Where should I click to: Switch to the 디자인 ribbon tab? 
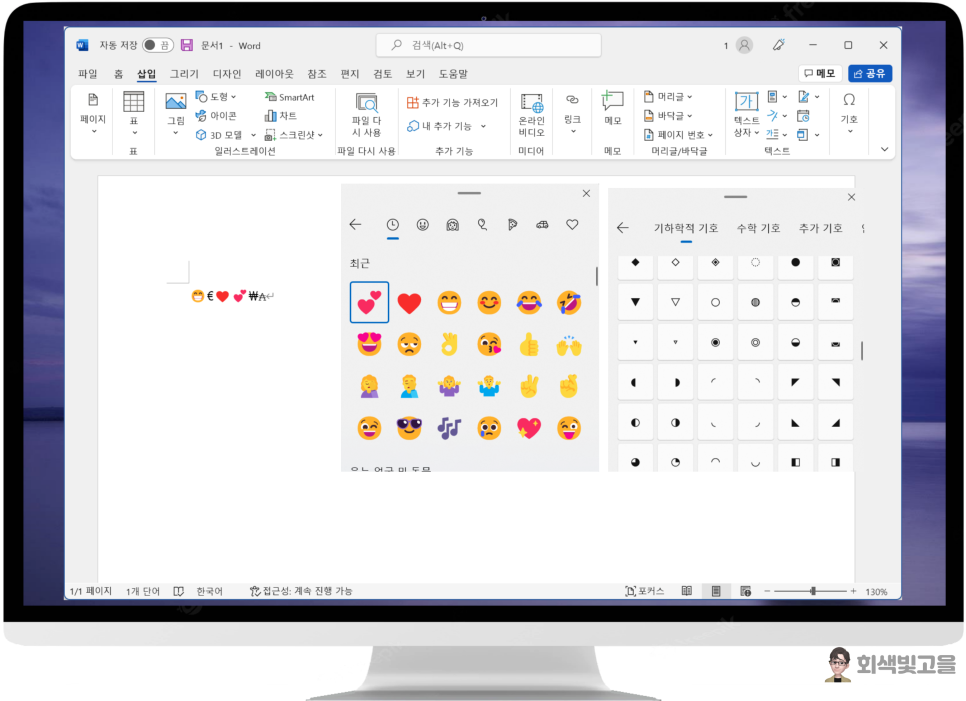tap(227, 73)
